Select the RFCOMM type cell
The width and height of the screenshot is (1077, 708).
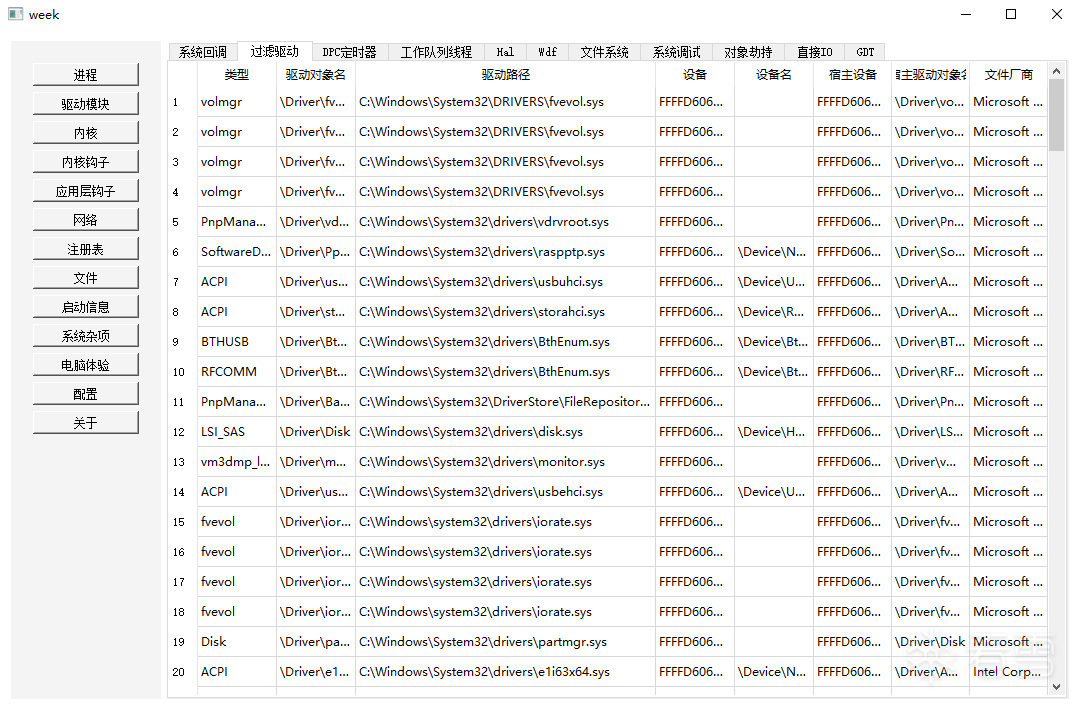(236, 372)
